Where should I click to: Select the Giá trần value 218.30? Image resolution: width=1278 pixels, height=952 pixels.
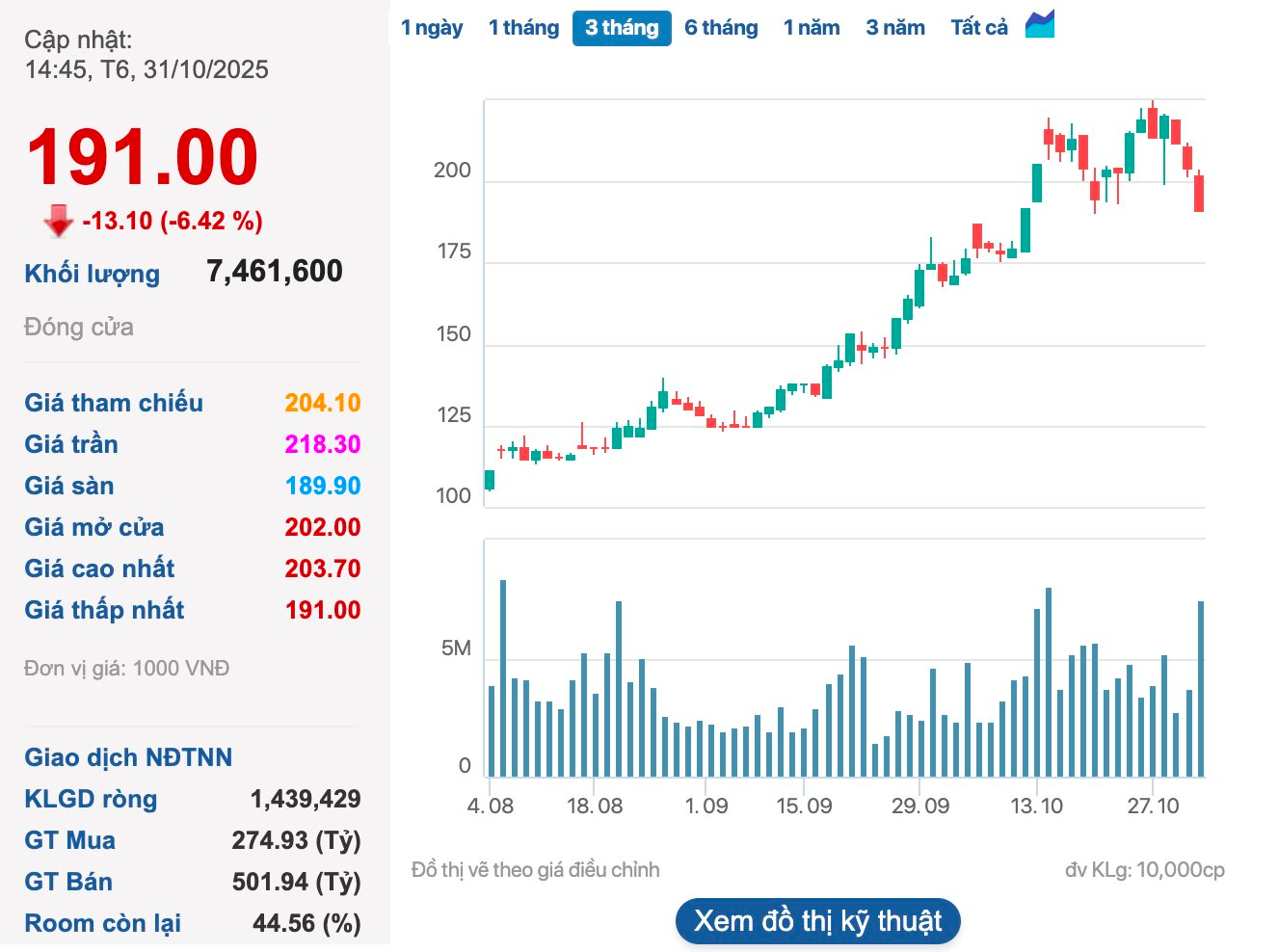[322, 444]
